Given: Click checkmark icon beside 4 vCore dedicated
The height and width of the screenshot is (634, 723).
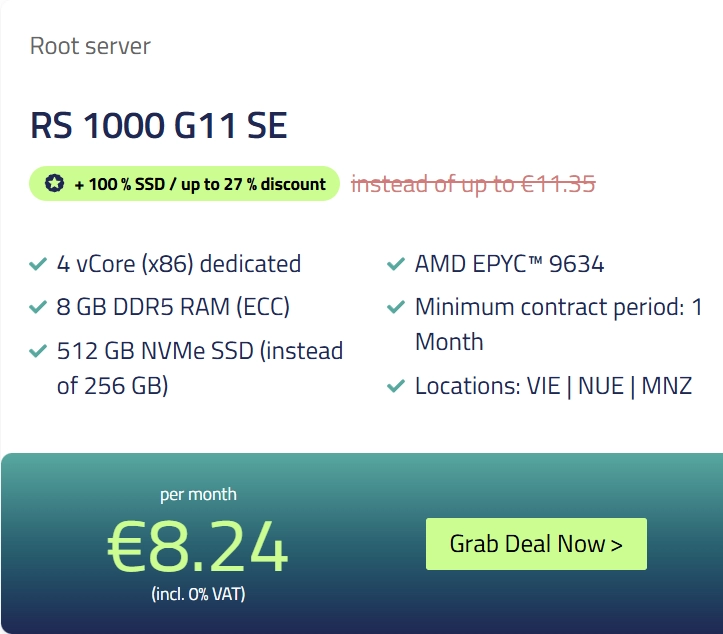Looking at the screenshot, I should (38, 264).
